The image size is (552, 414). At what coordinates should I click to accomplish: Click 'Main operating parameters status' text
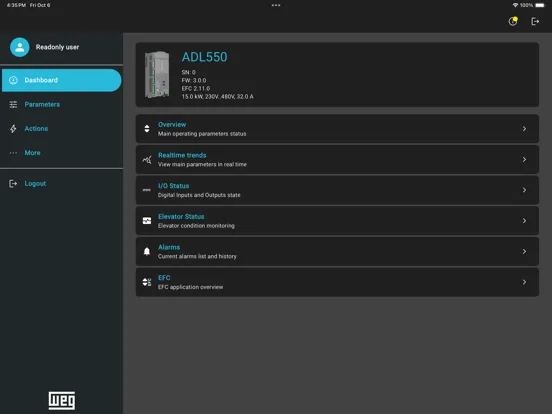tap(202, 134)
